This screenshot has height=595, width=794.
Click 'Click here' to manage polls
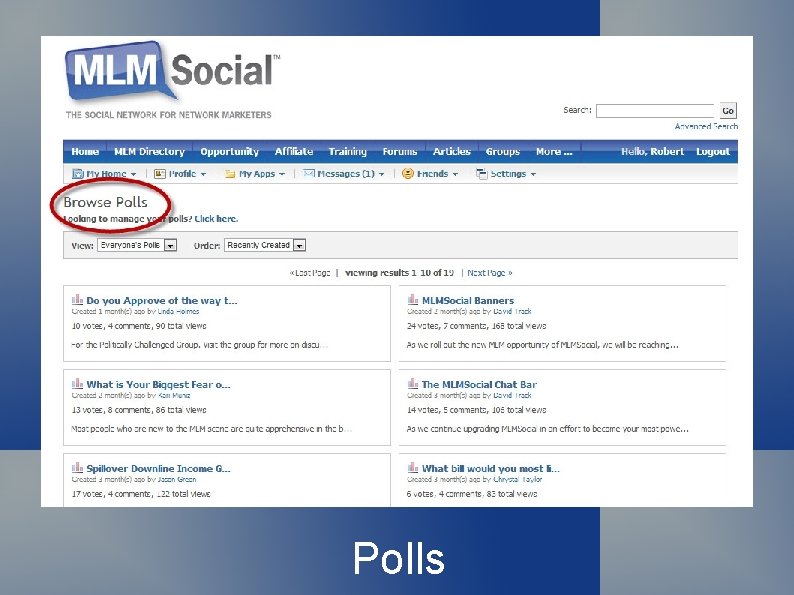pyautogui.click(x=216, y=219)
